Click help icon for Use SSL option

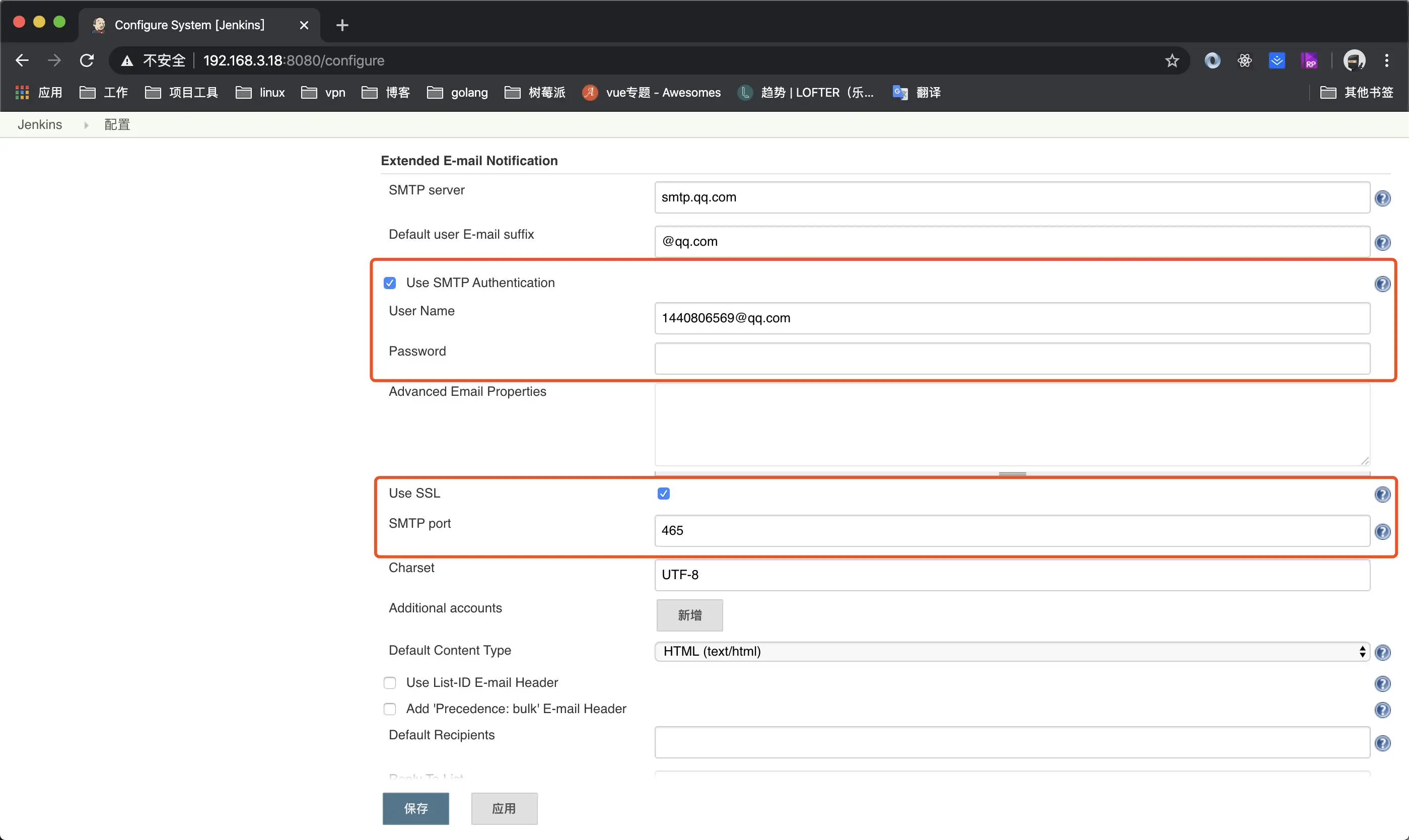pos(1382,494)
